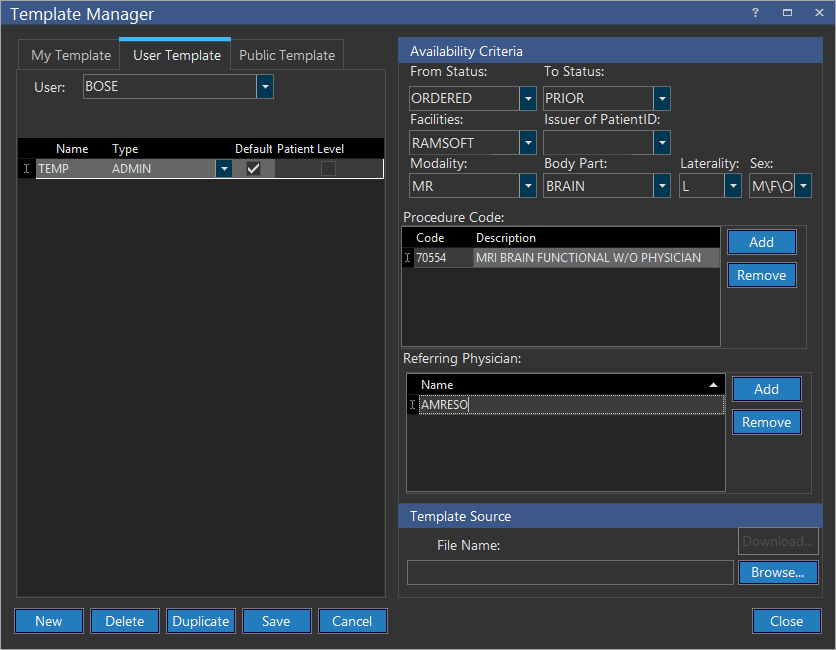This screenshot has width=836, height=650.
Task: Click Add button for Procedure Code
Action: pos(761,242)
